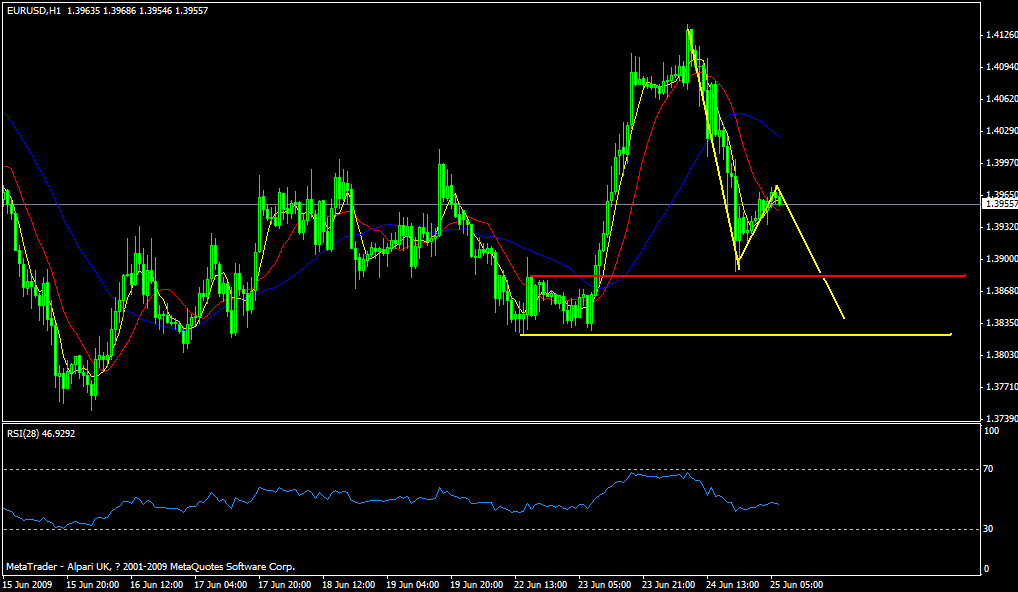Image resolution: width=1018 pixels, height=592 pixels.
Task: Click the 1.39970 price axis label
Action: (x=1002, y=162)
